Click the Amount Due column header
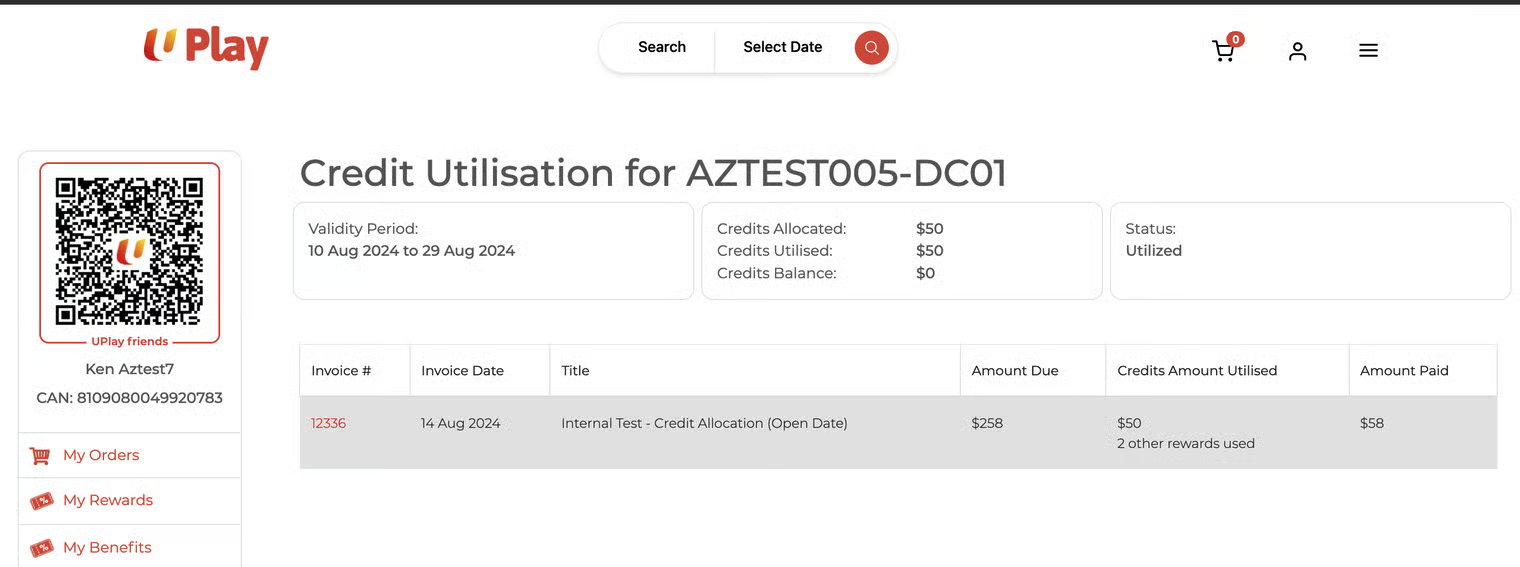Viewport: 1520px width, 567px height. (x=1015, y=370)
